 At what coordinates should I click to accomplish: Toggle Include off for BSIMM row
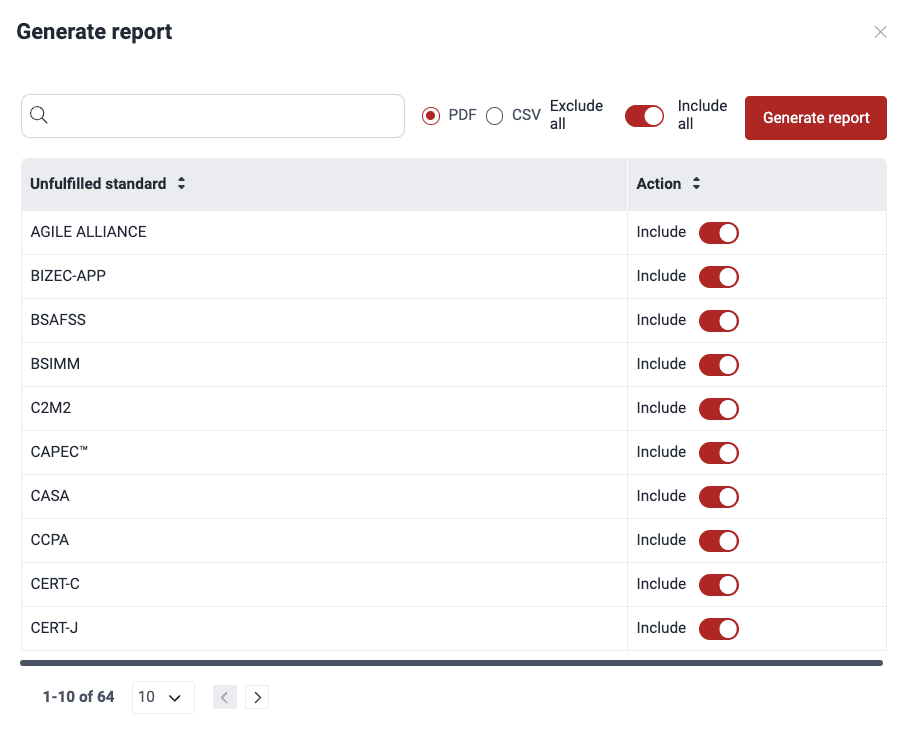(x=718, y=364)
